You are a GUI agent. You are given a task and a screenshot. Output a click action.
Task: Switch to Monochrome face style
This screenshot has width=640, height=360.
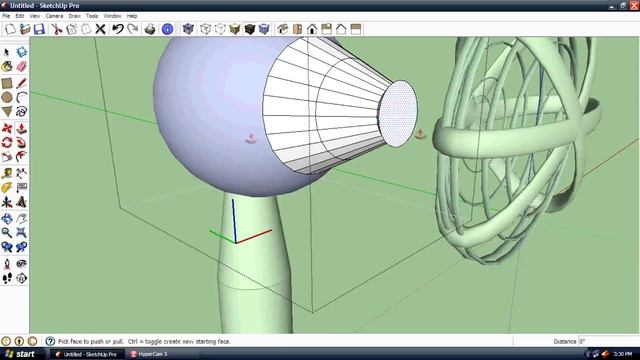(x=264, y=29)
